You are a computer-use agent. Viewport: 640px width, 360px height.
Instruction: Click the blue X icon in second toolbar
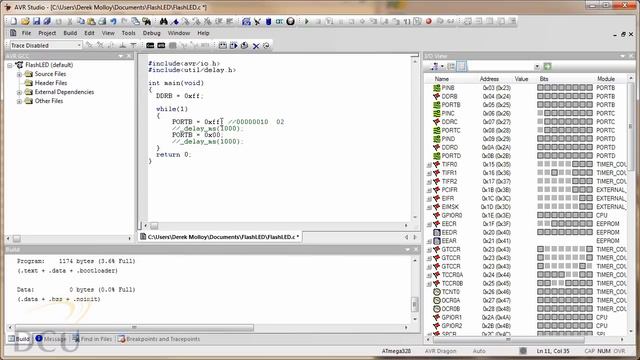256,46
